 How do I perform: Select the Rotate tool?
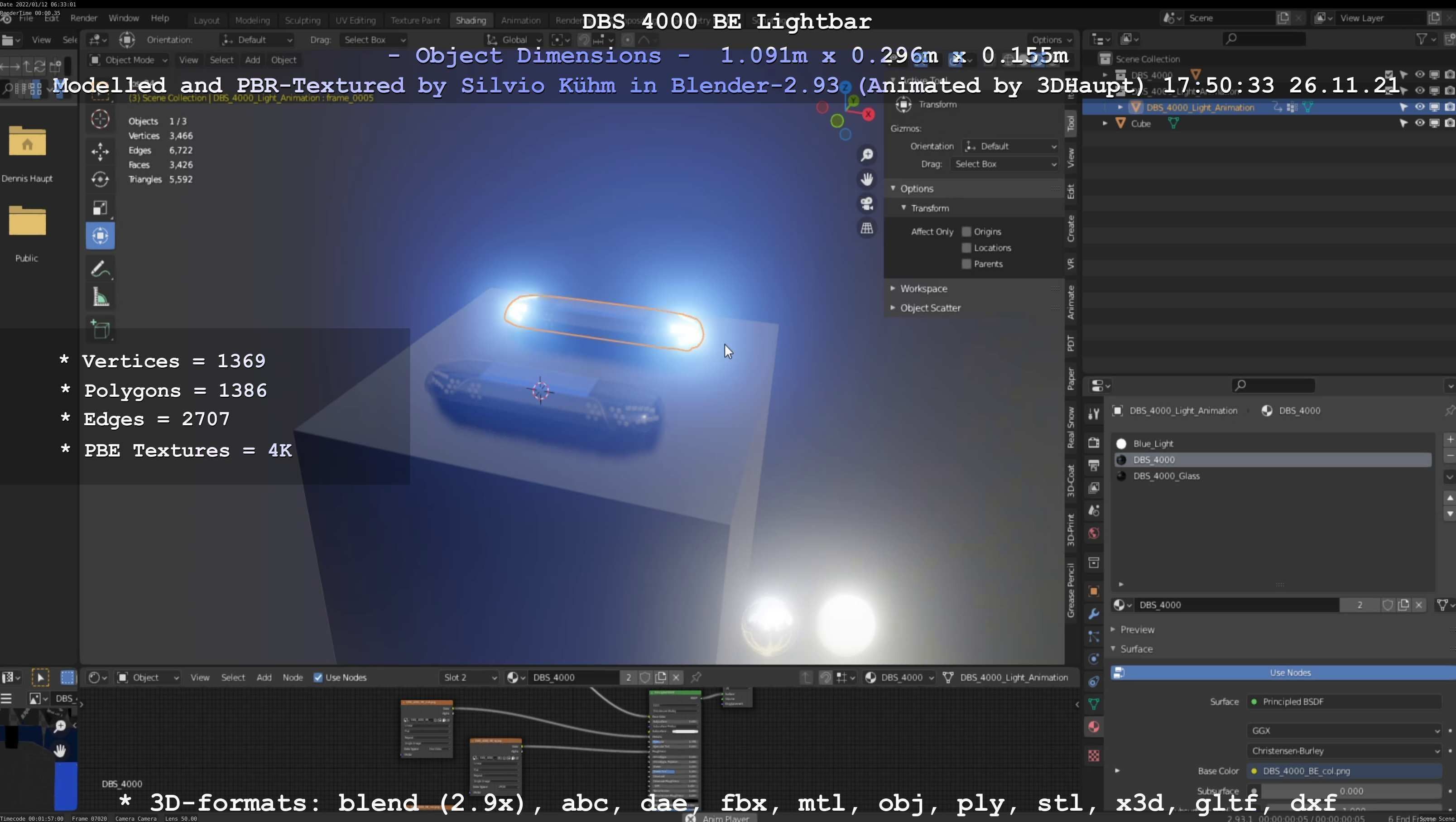100,179
